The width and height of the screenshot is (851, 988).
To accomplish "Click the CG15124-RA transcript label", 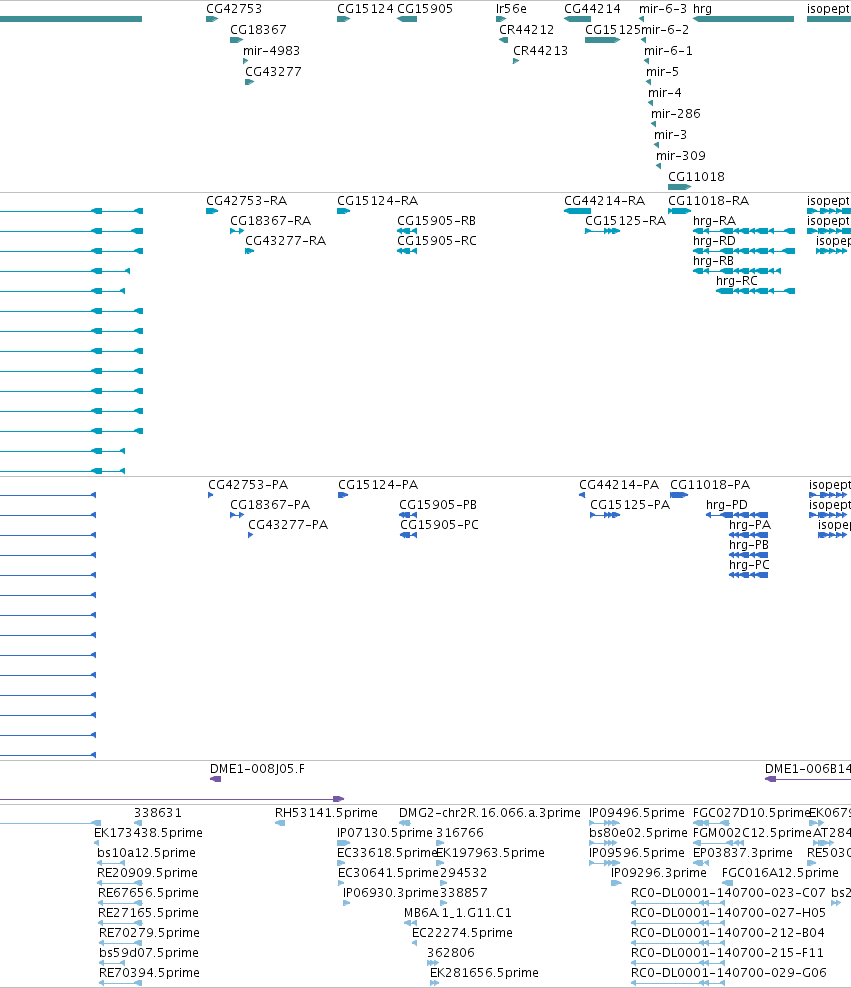I will pos(377,200).
